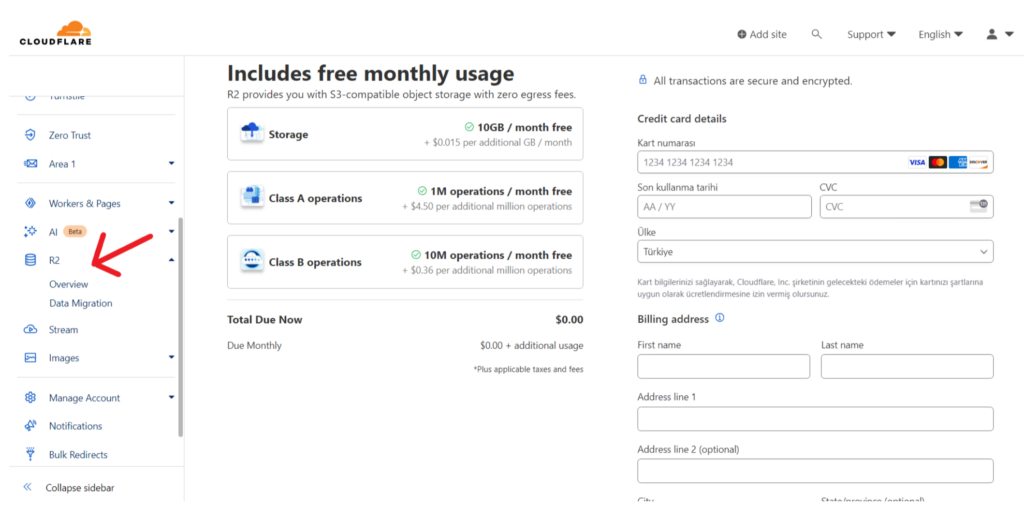This screenshot has height=506, width=1024.
Task: Click the First name field
Action: tap(724, 366)
